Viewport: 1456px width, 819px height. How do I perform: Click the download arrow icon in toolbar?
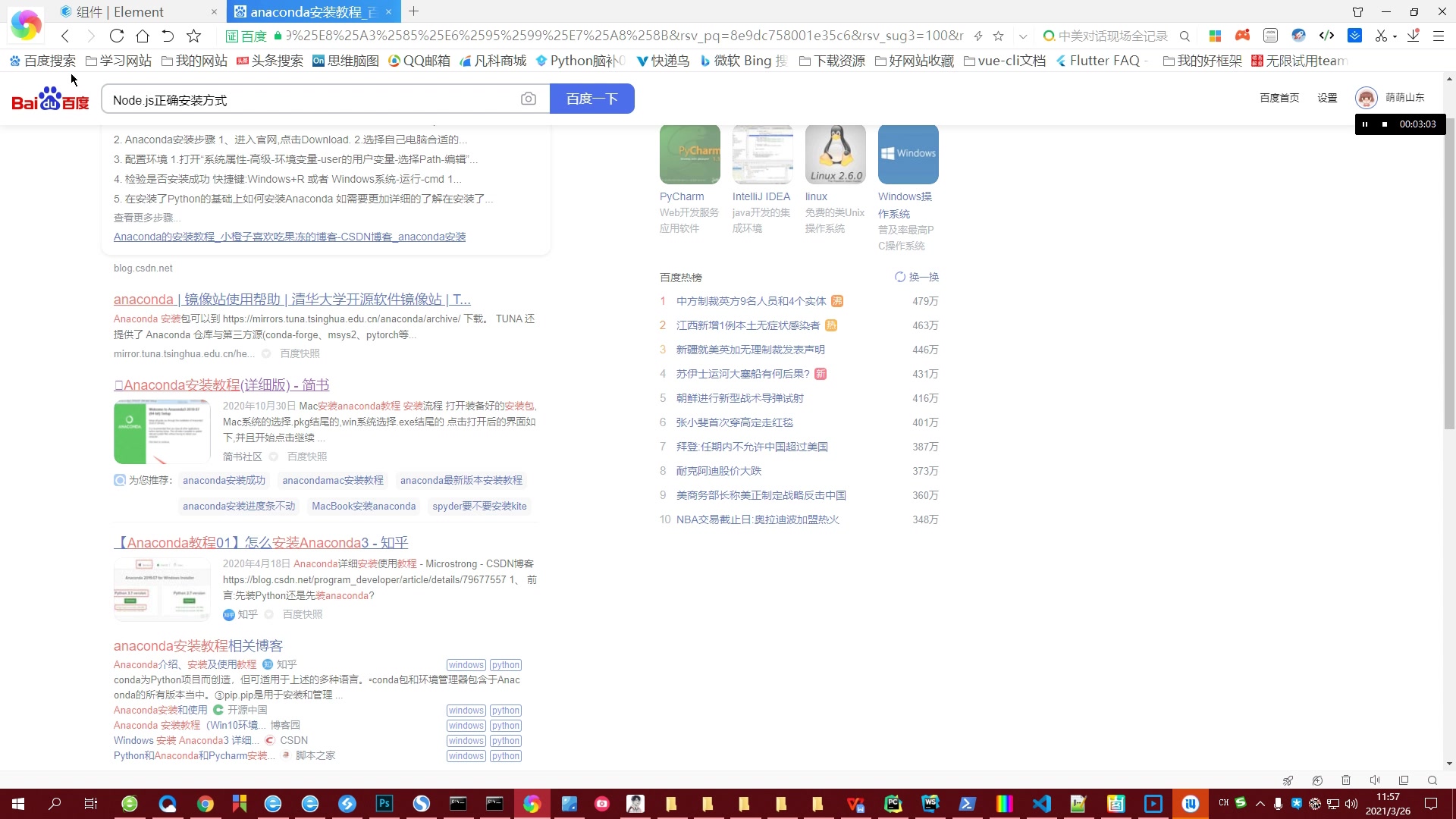(1414, 36)
